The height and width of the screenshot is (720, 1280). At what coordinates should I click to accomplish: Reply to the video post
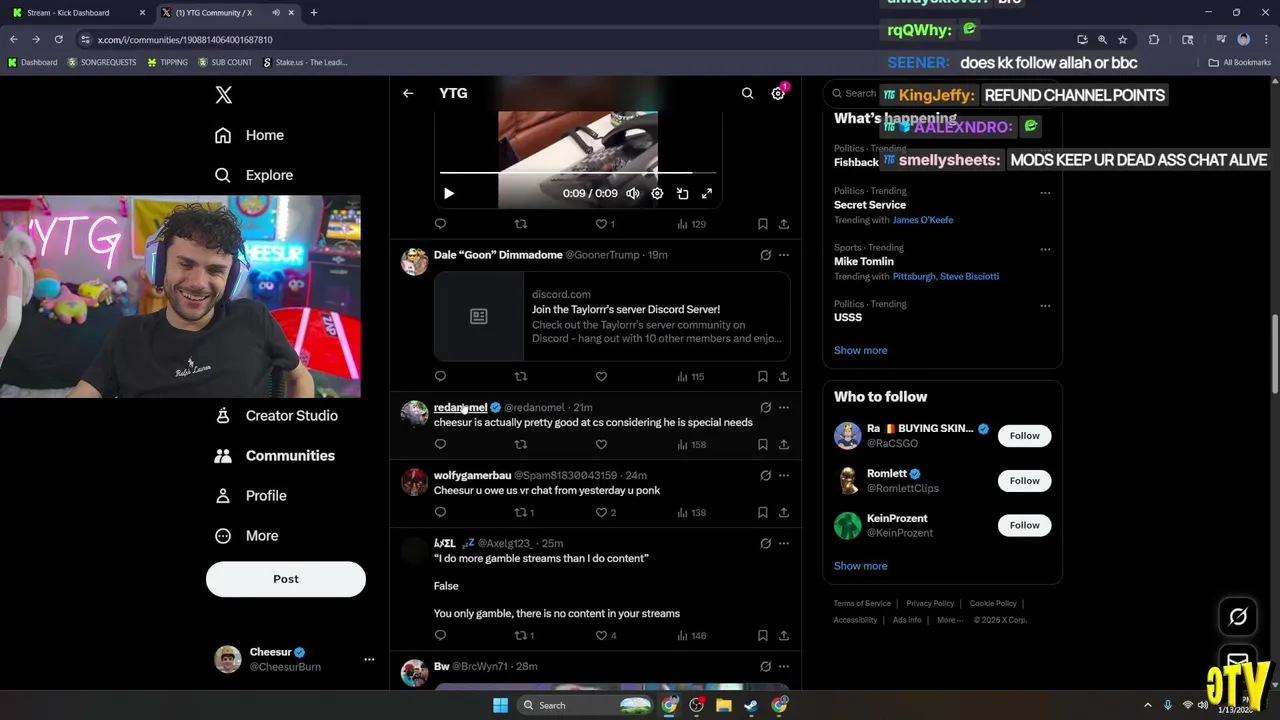pyautogui.click(x=440, y=224)
